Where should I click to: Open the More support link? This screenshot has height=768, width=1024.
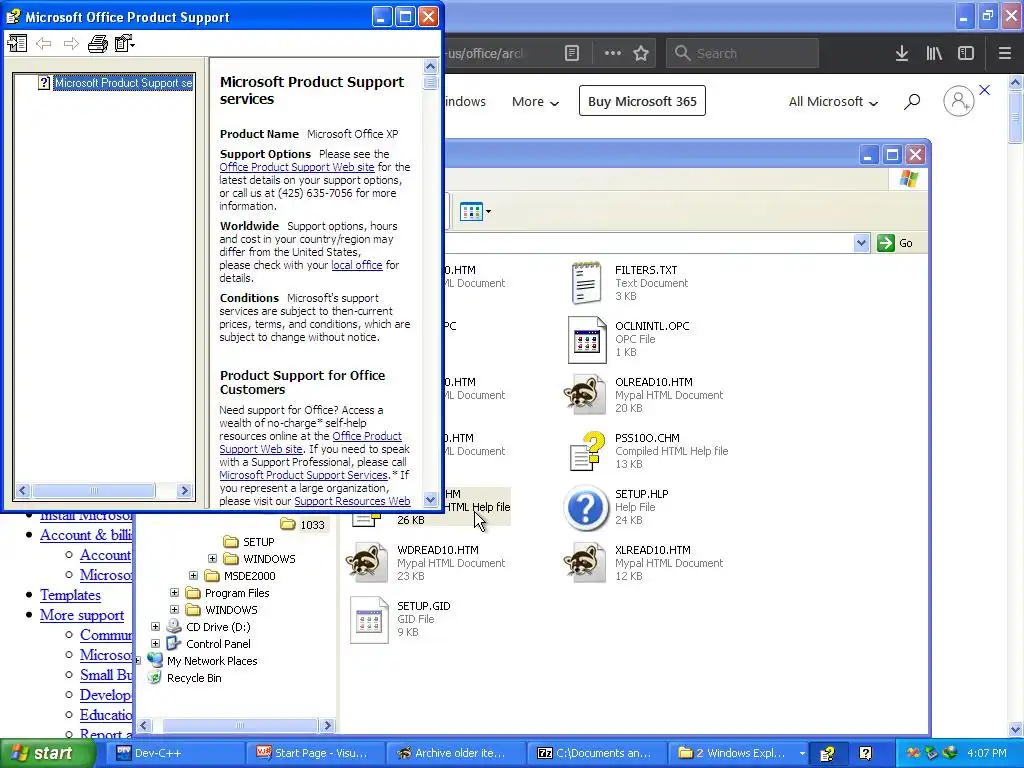click(82, 615)
